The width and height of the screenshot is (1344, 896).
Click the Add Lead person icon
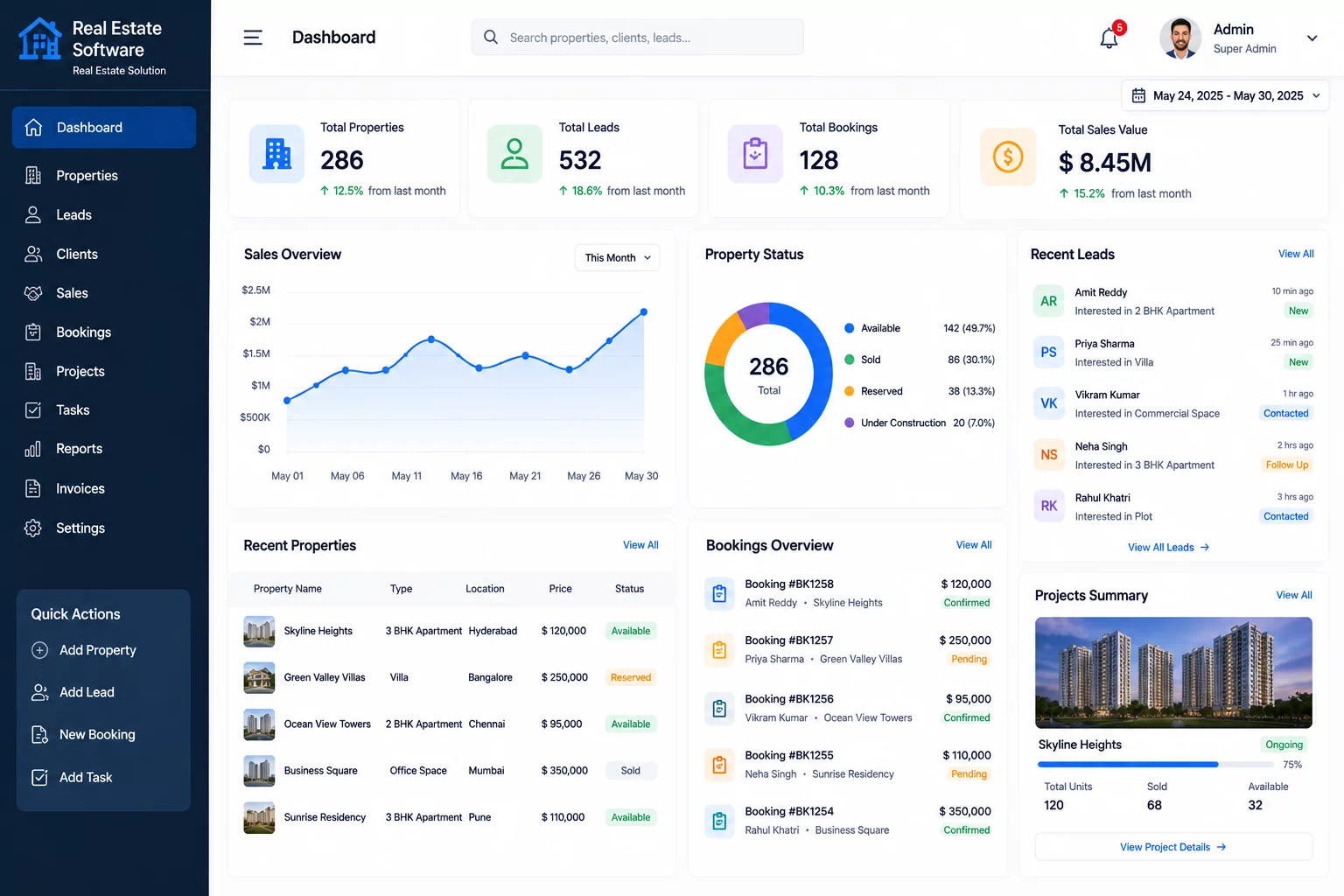[39, 692]
